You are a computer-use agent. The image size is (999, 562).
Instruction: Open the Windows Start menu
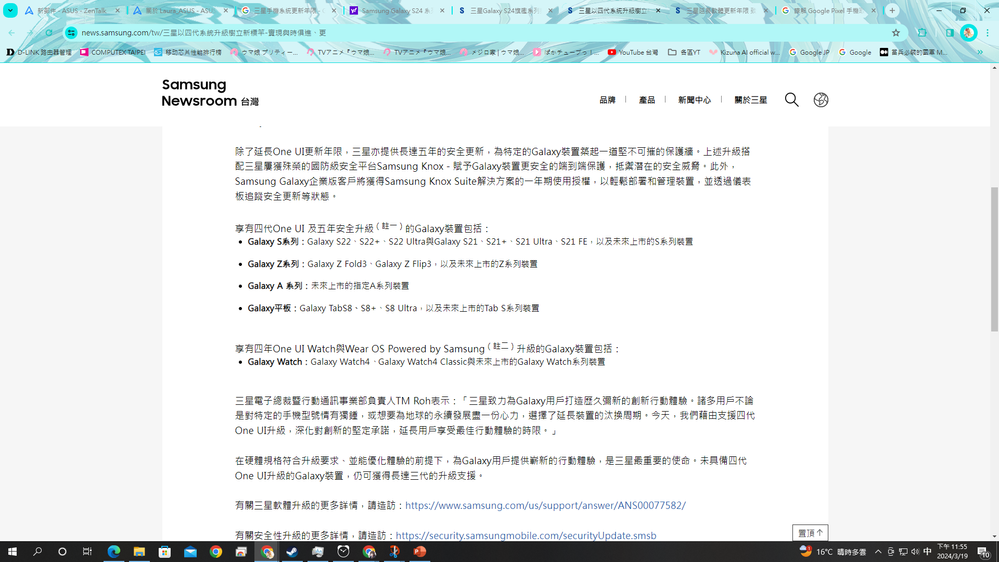[12, 552]
